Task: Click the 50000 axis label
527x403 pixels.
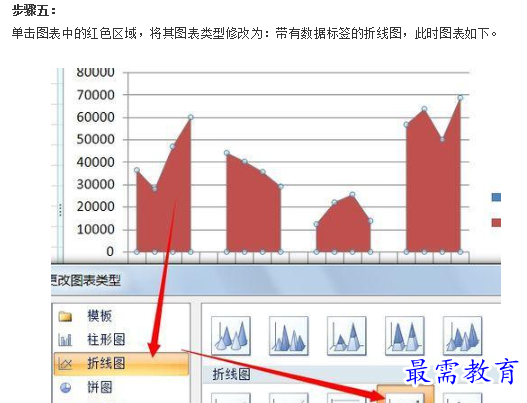Action: [95, 139]
